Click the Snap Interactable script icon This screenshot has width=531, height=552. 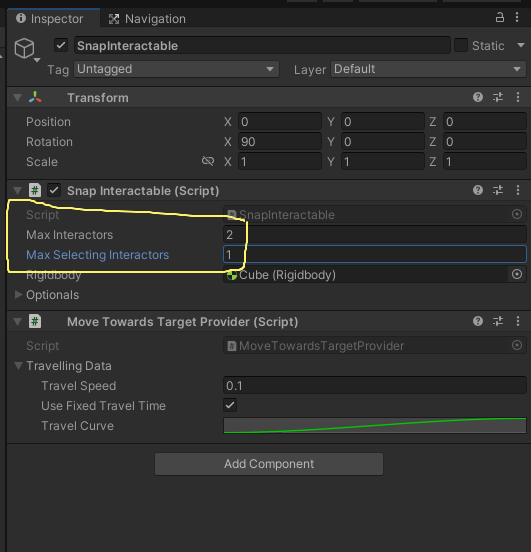(x=35, y=190)
